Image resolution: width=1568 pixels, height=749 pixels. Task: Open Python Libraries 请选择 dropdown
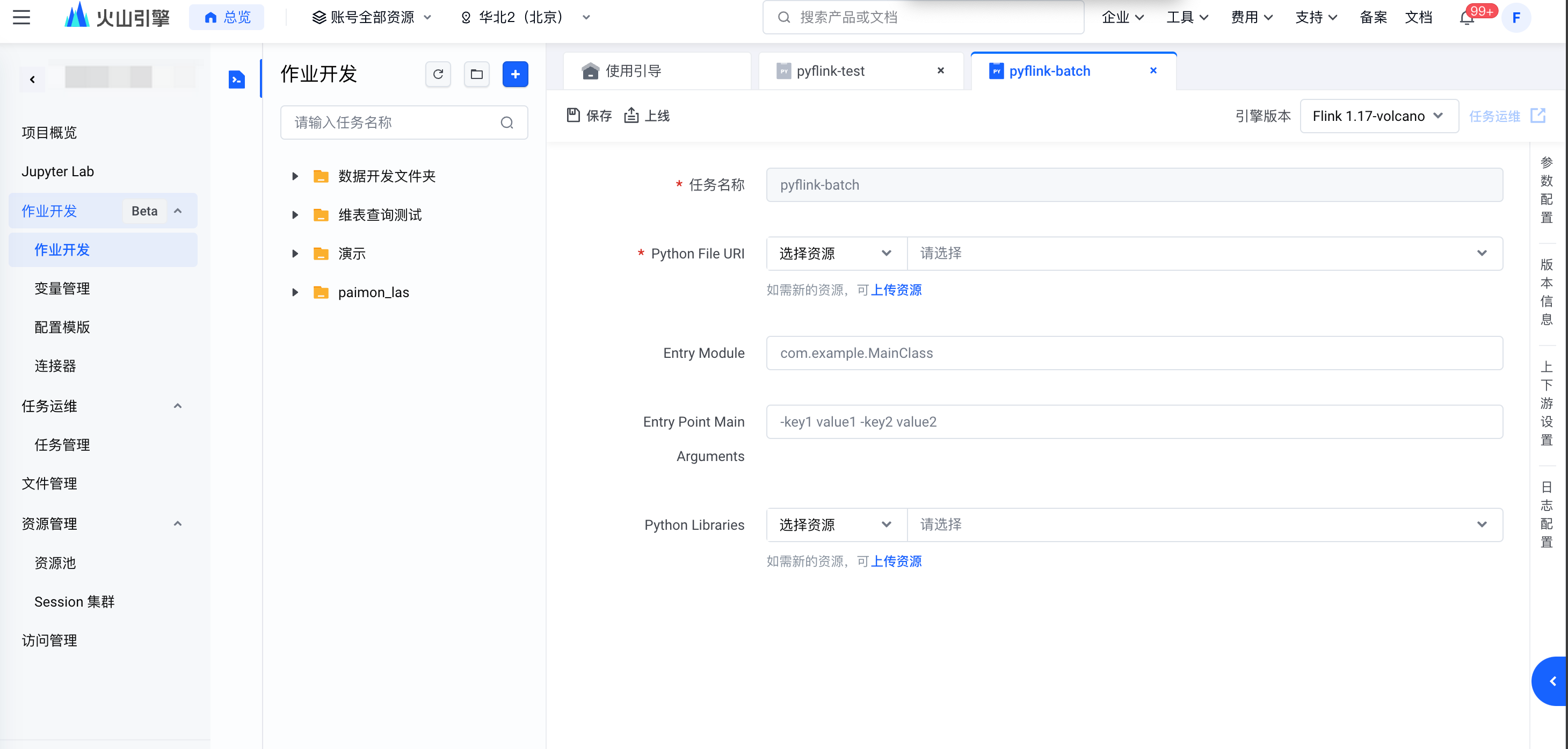(1204, 525)
